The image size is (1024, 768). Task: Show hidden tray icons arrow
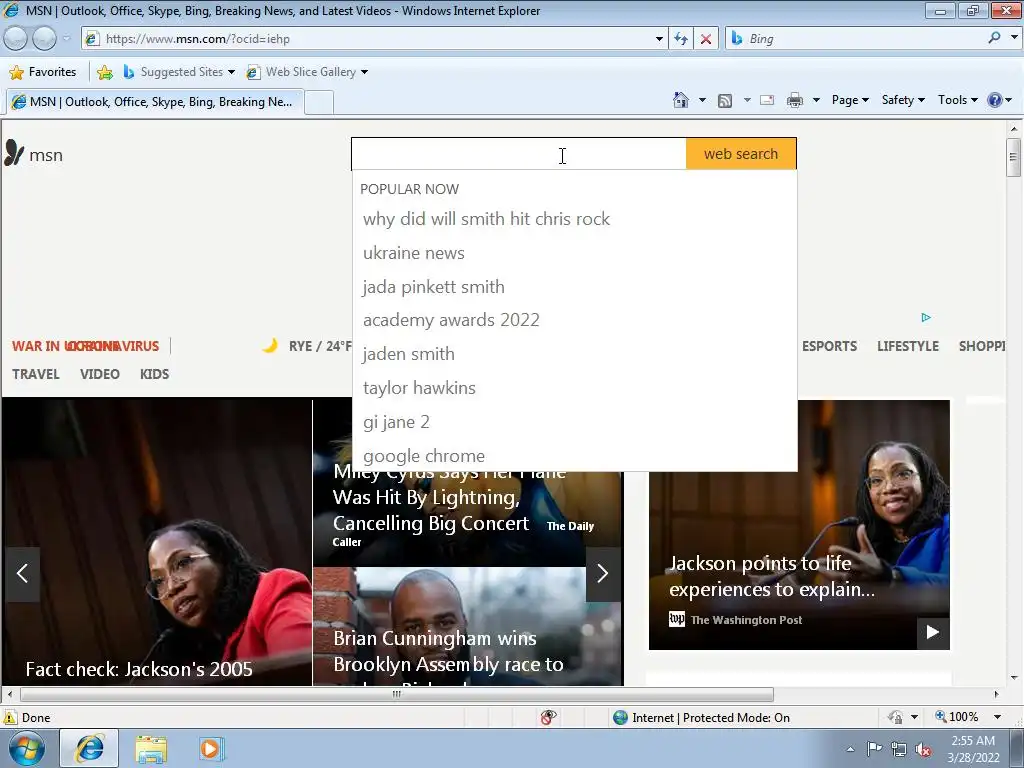pyautogui.click(x=850, y=749)
